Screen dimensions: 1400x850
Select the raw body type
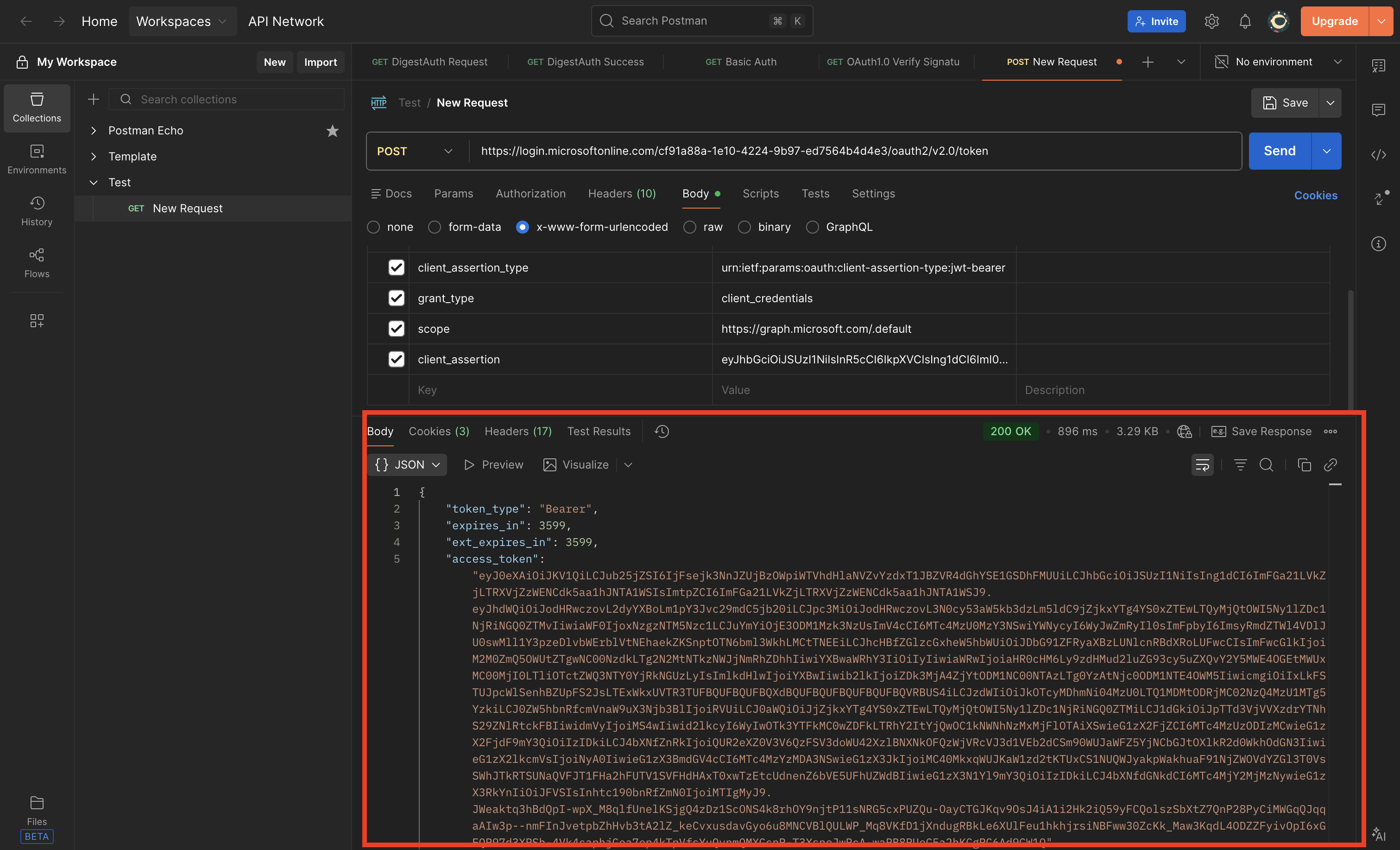pos(690,227)
